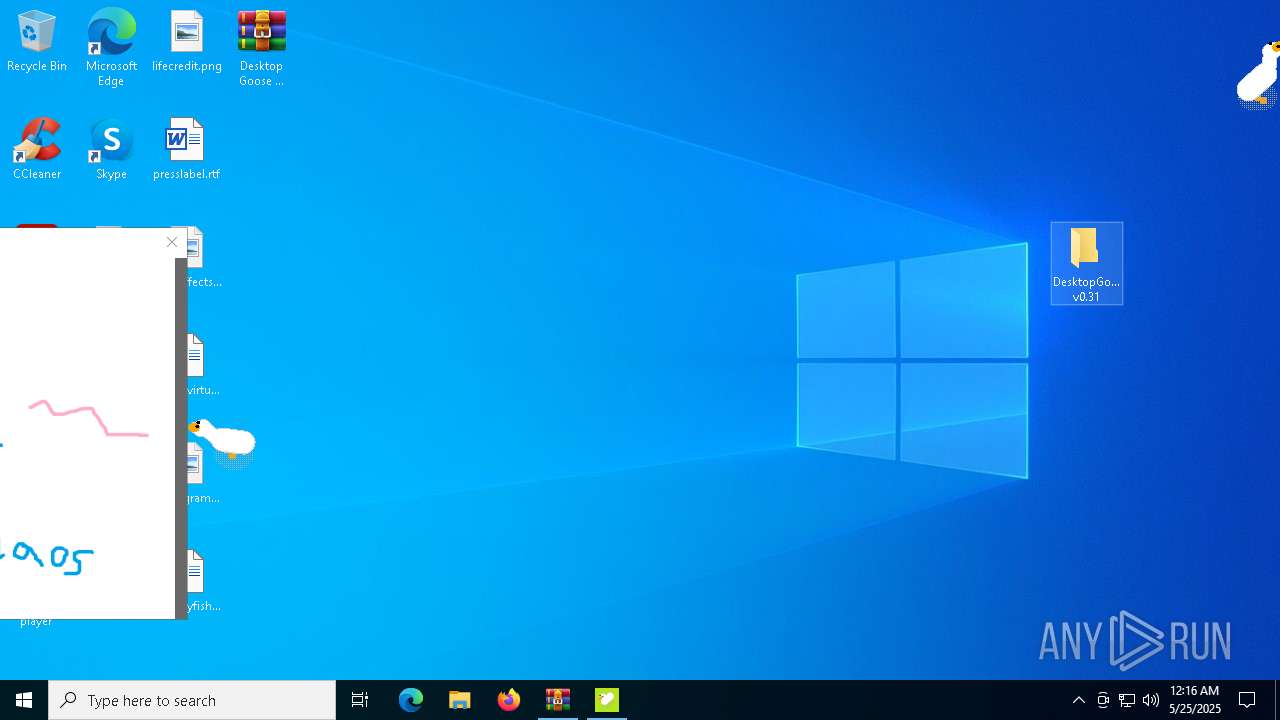The image size is (1280, 720).
Task: Close the goose drawing note window
Action: pyautogui.click(x=172, y=242)
